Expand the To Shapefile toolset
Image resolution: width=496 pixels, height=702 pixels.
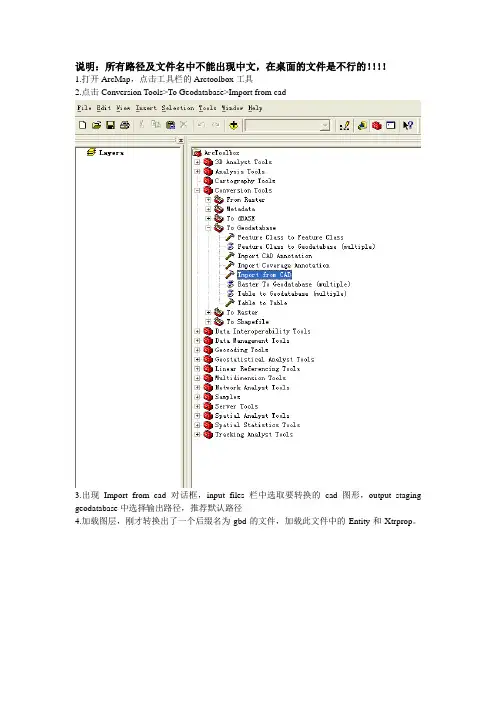click(208, 322)
